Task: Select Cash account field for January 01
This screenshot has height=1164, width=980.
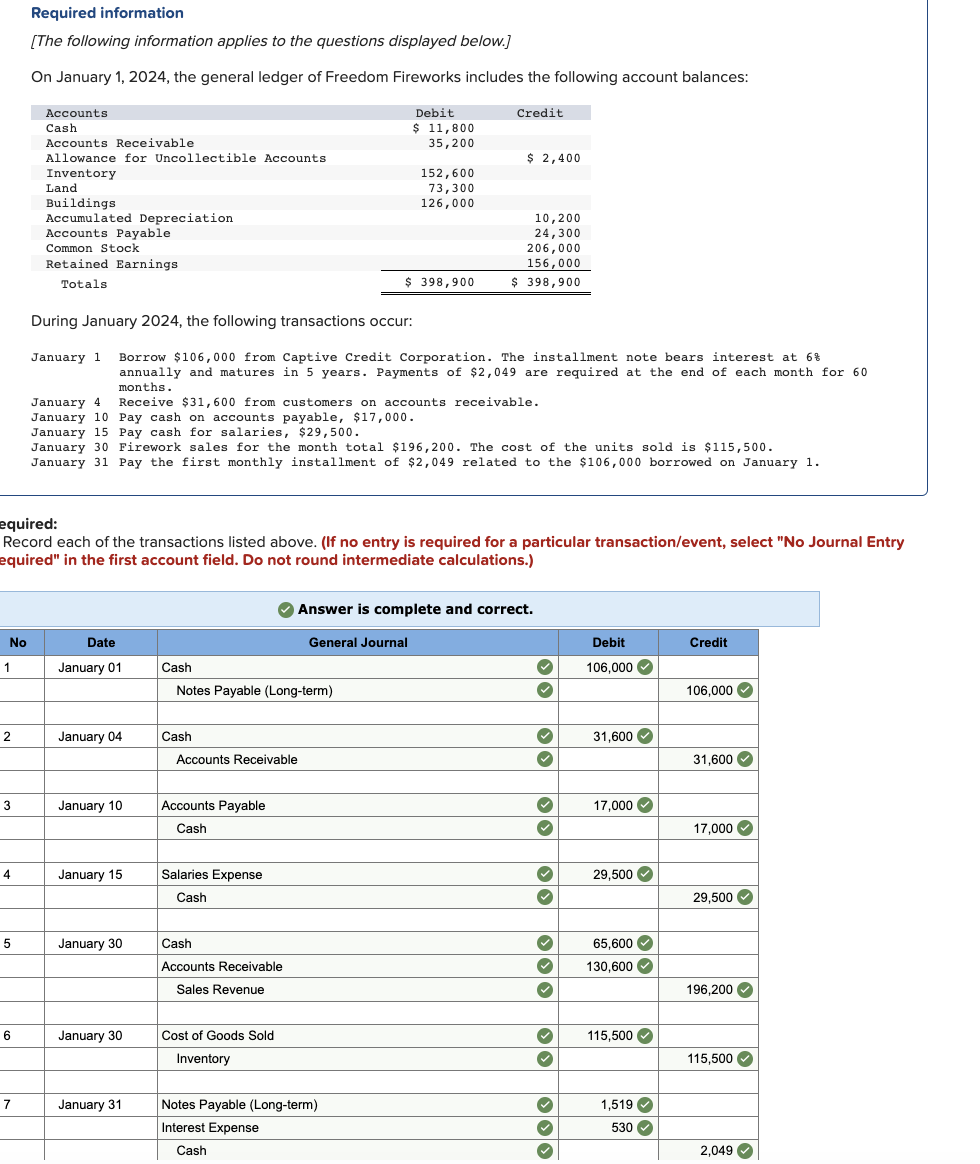Action: pos(358,667)
